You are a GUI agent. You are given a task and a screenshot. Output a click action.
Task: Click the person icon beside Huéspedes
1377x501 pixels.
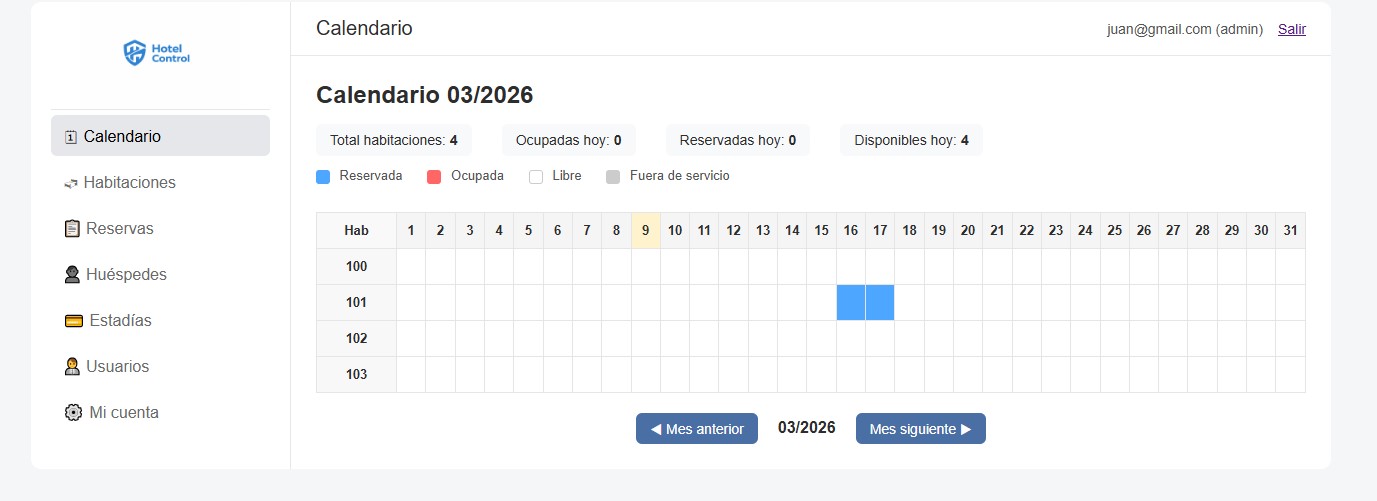pyautogui.click(x=72, y=275)
